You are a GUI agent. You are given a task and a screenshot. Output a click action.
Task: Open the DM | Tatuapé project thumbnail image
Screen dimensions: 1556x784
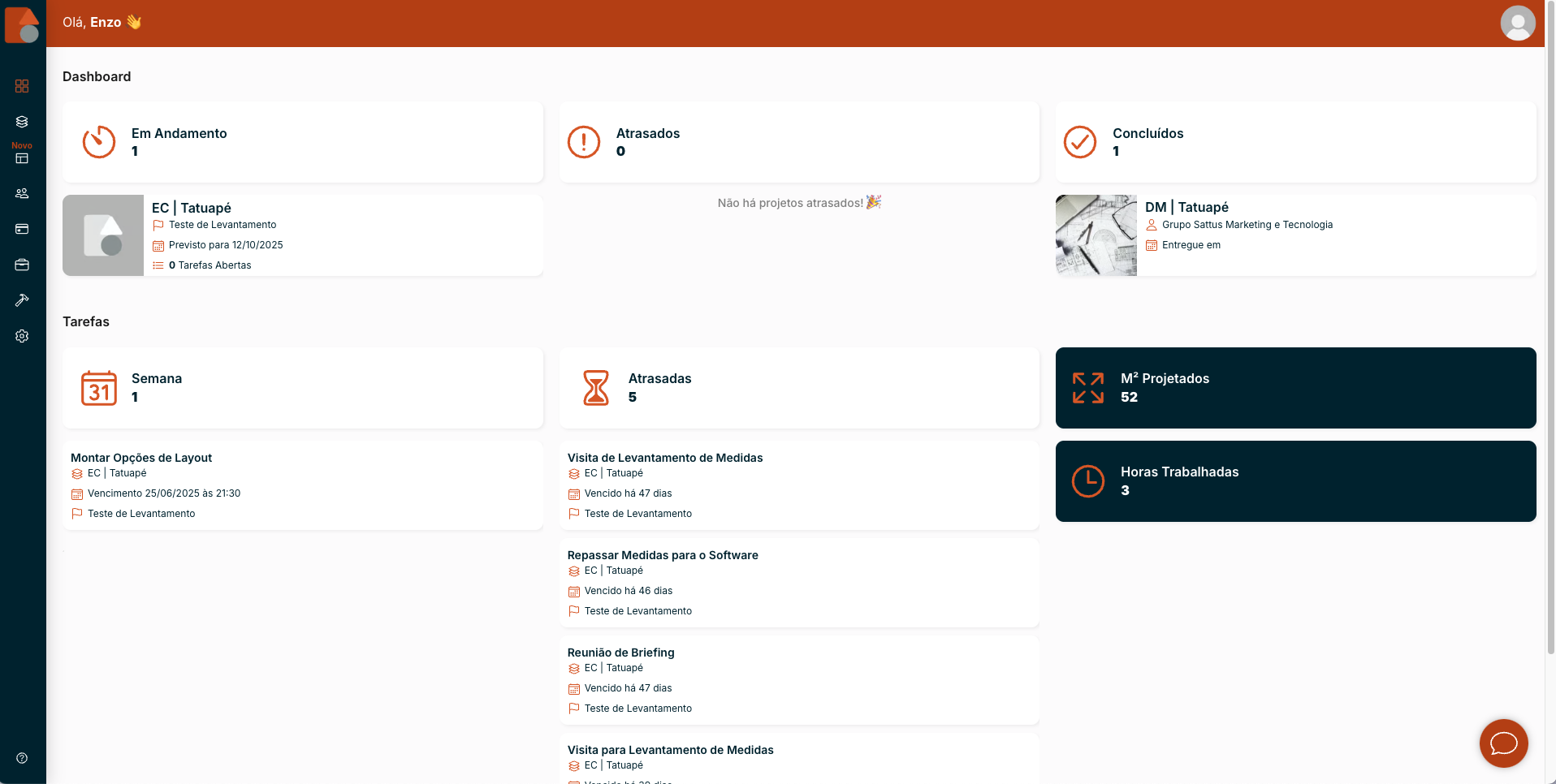pos(1096,235)
